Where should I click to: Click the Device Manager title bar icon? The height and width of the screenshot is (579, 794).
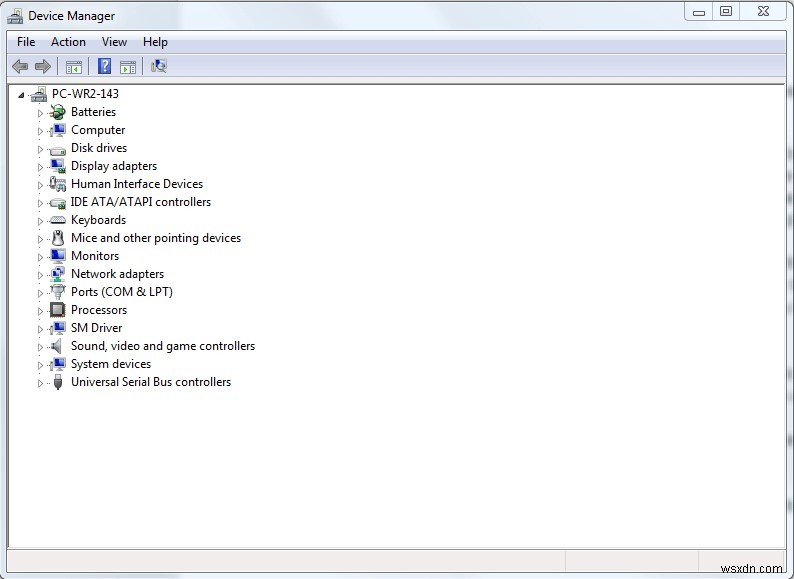tap(15, 16)
